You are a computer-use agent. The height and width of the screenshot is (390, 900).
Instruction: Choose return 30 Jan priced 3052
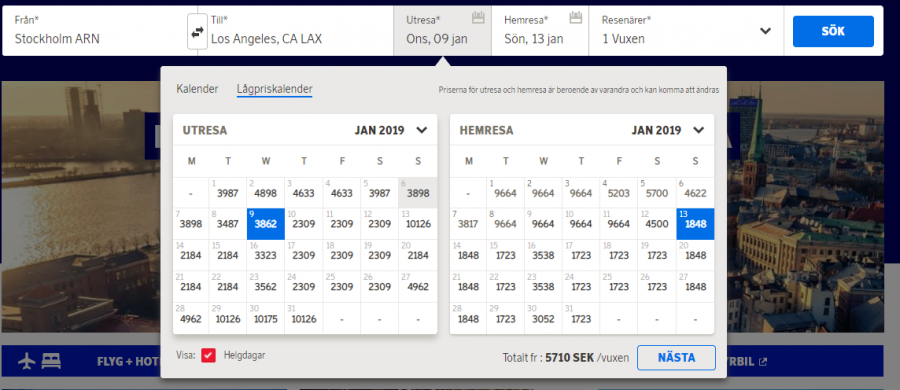[x=543, y=318]
